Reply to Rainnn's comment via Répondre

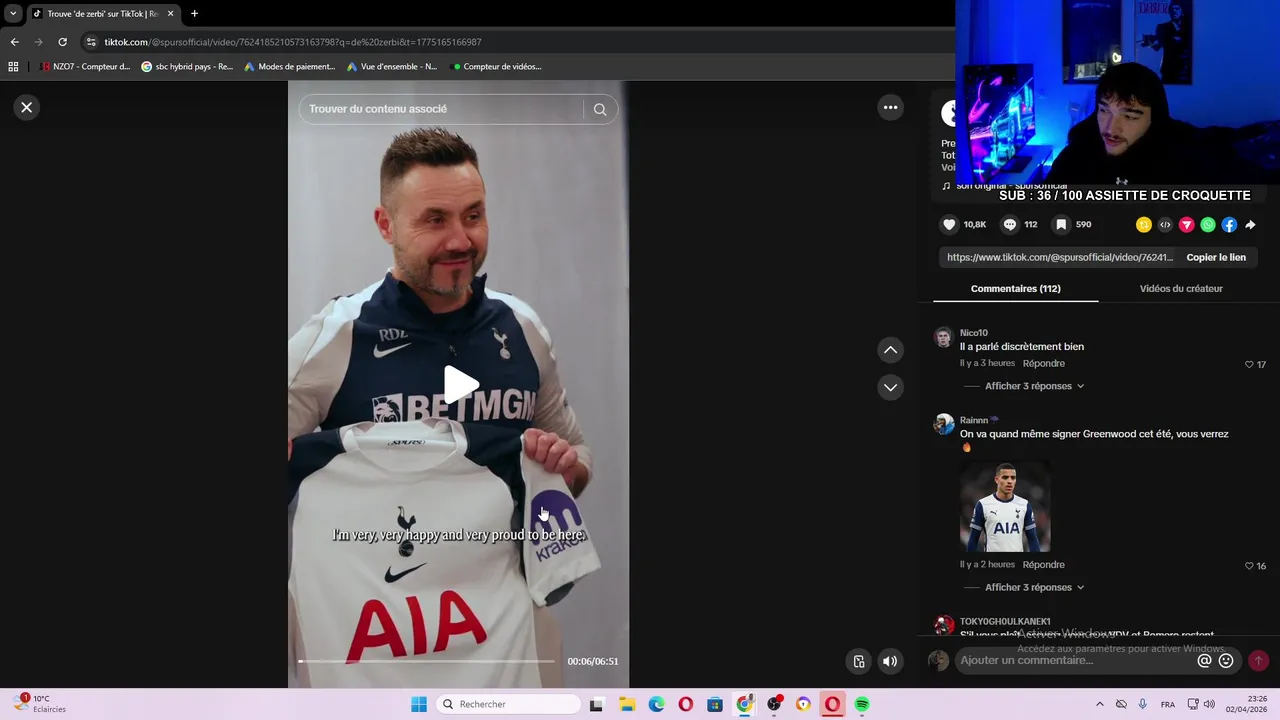(x=1043, y=564)
